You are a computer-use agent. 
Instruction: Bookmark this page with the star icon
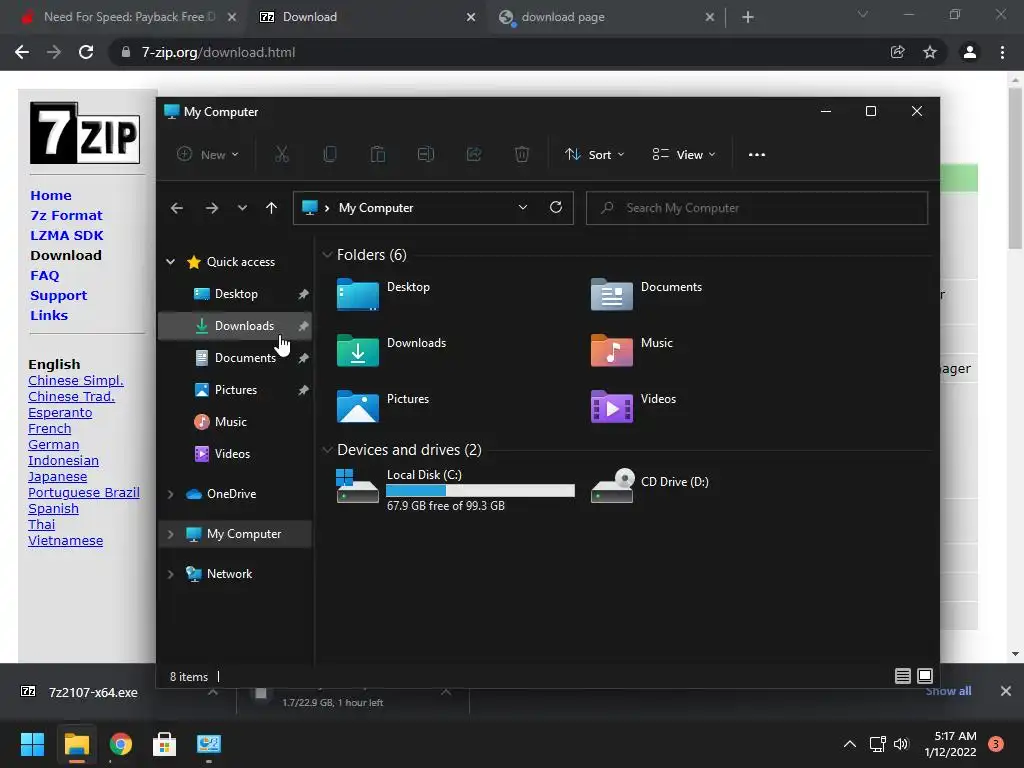[x=930, y=52]
